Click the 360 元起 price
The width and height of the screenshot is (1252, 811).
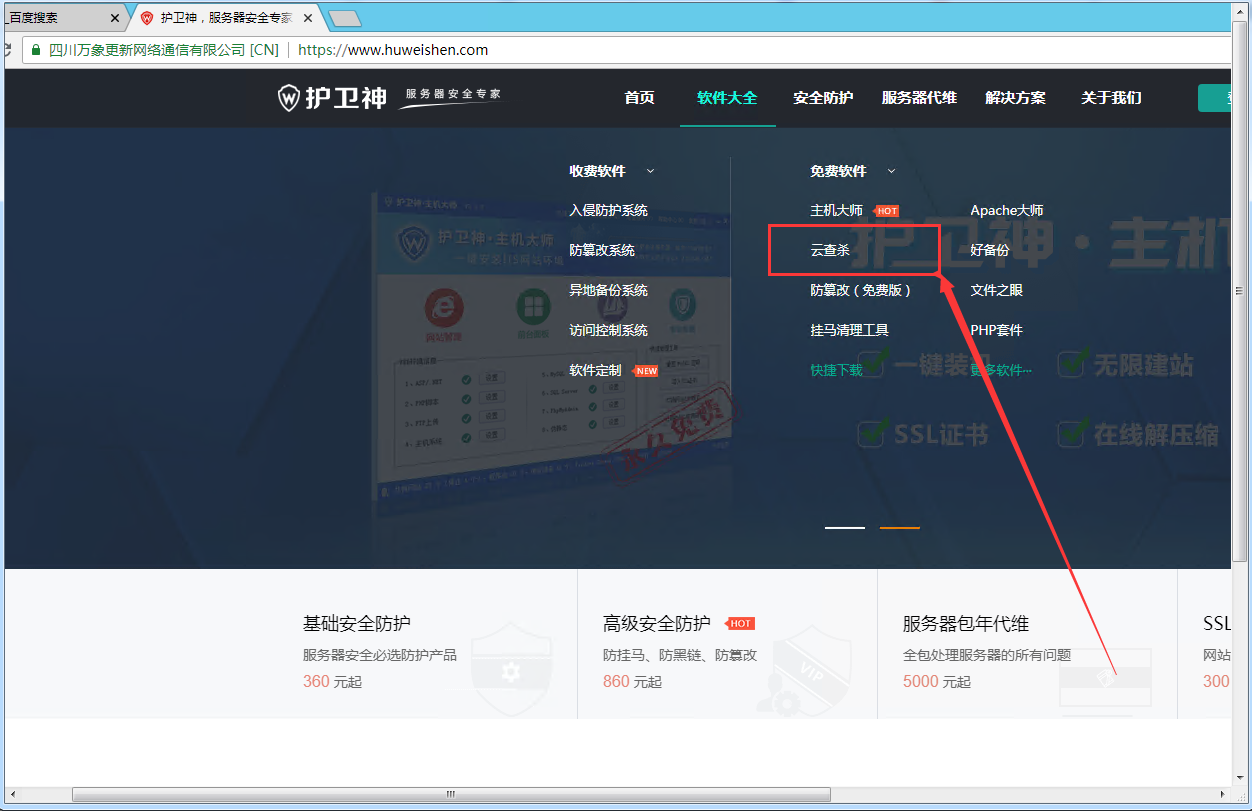pyautogui.click(x=332, y=681)
